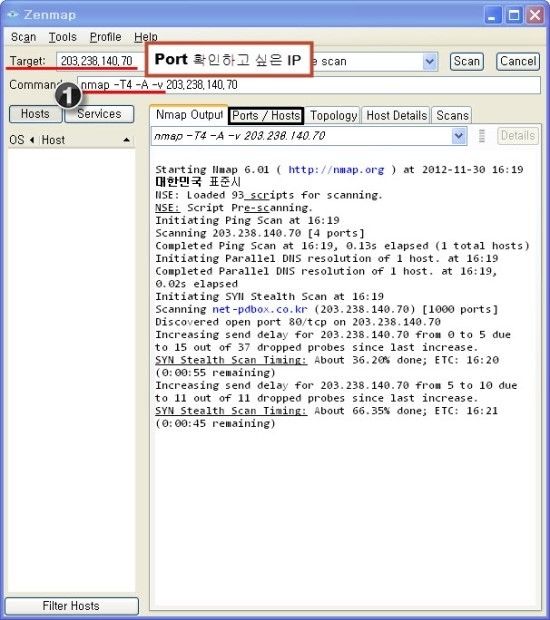
Task: Maximize the Zenmap window
Action: [514, 15]
